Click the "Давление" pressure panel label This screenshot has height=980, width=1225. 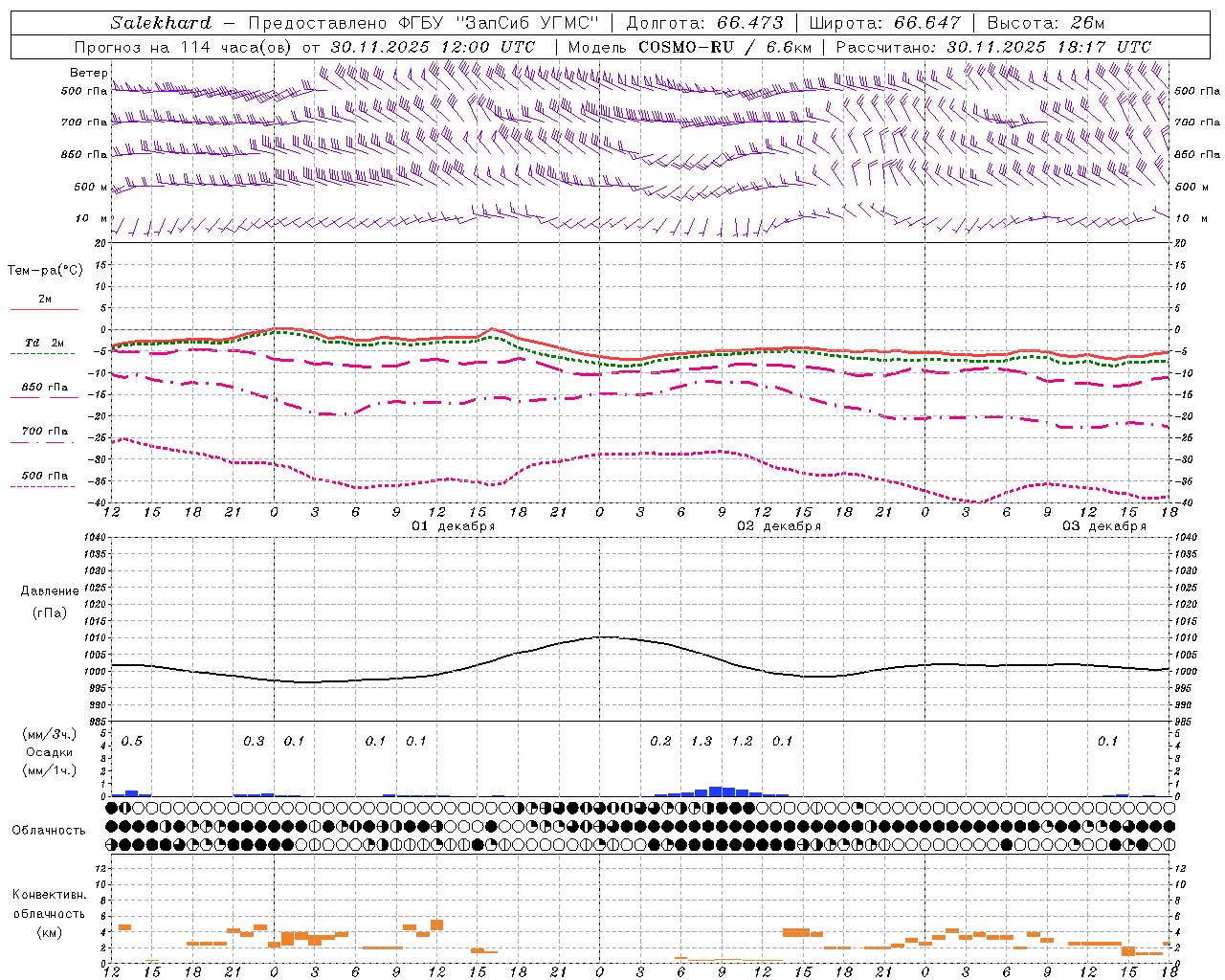tap(50, 591)
